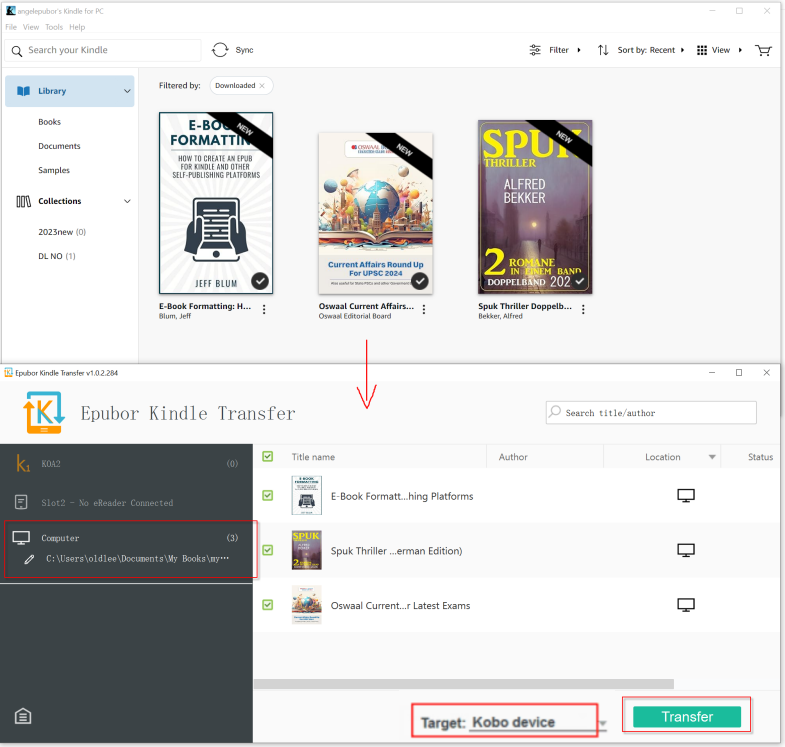Image resolution: width=785 pixels, height=747 pixels.
Task: Open options for Oswaal Current Affairs book
Action: (x=424, y=309)
